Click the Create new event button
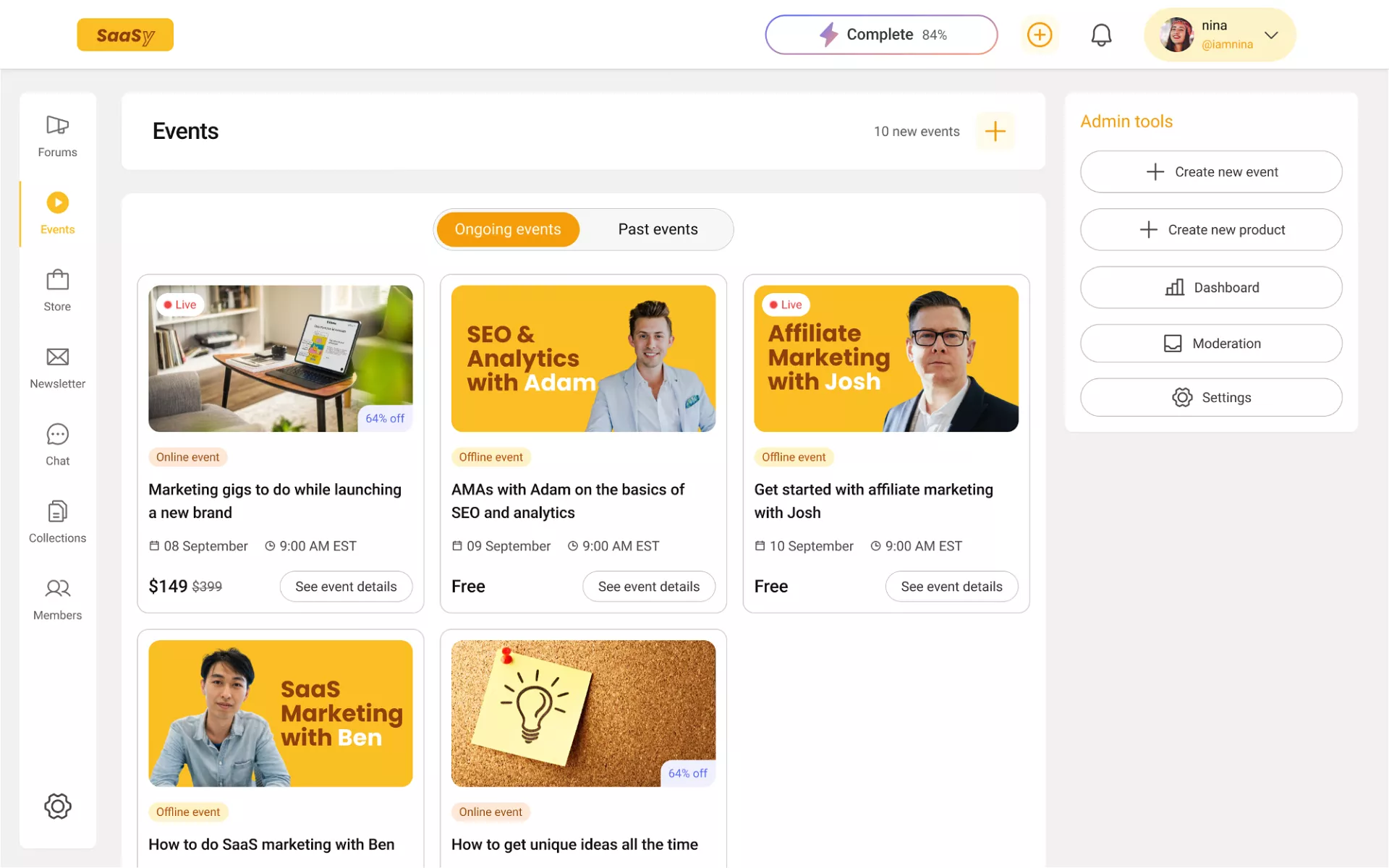1389x868 pixels. tap(1210, 171)
